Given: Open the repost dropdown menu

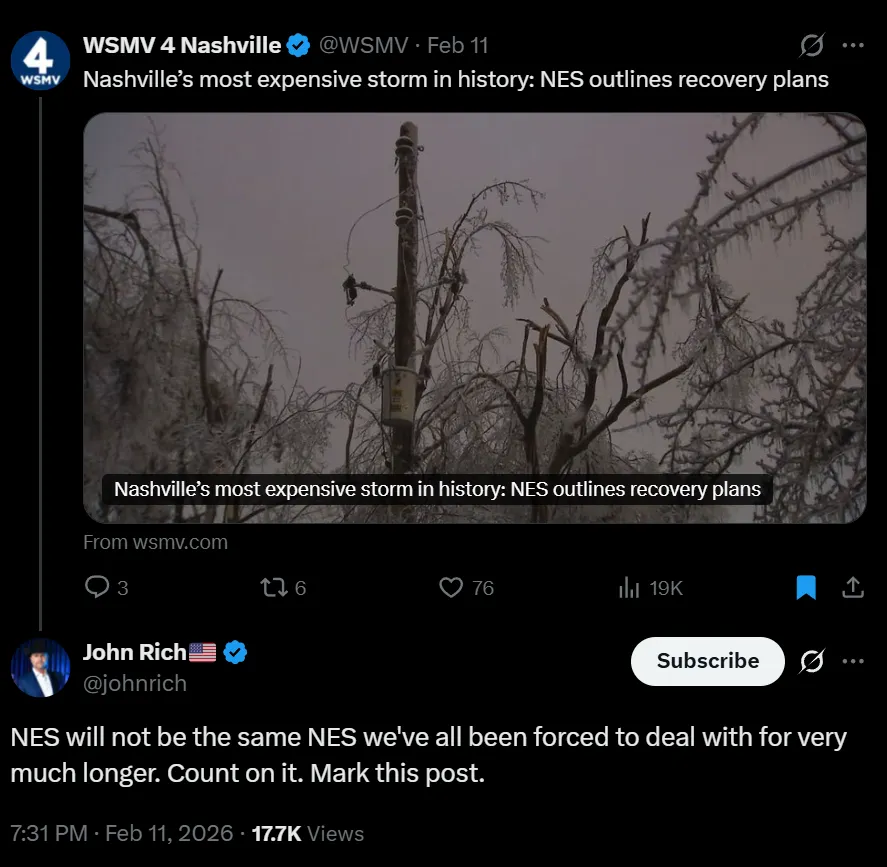Looking at the screenshot, I should pyautogui.click(x=271, y=588).
